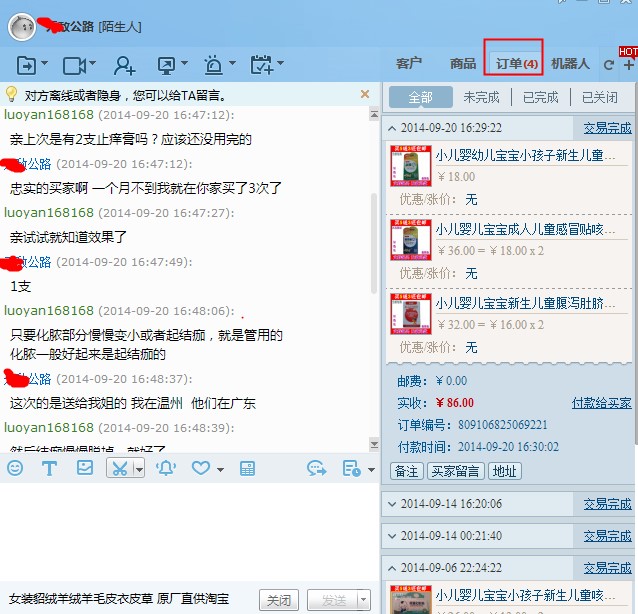Image resolution: width=638 pixels, height=614 pixels.
Task: Open product thumbnail for 小儿婴儿宝宝新生儿童腹泻肚脐
Action: pos(411,314)
